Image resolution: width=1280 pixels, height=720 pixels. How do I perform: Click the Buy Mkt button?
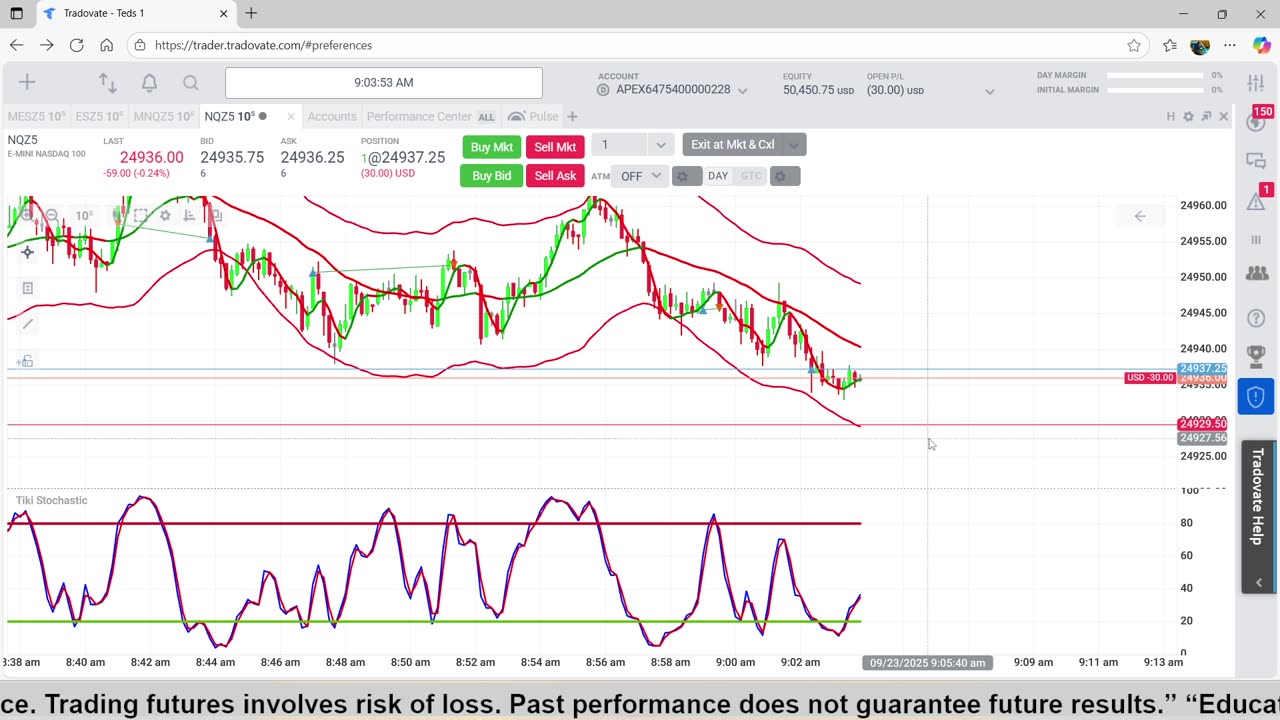click(491, 147)
